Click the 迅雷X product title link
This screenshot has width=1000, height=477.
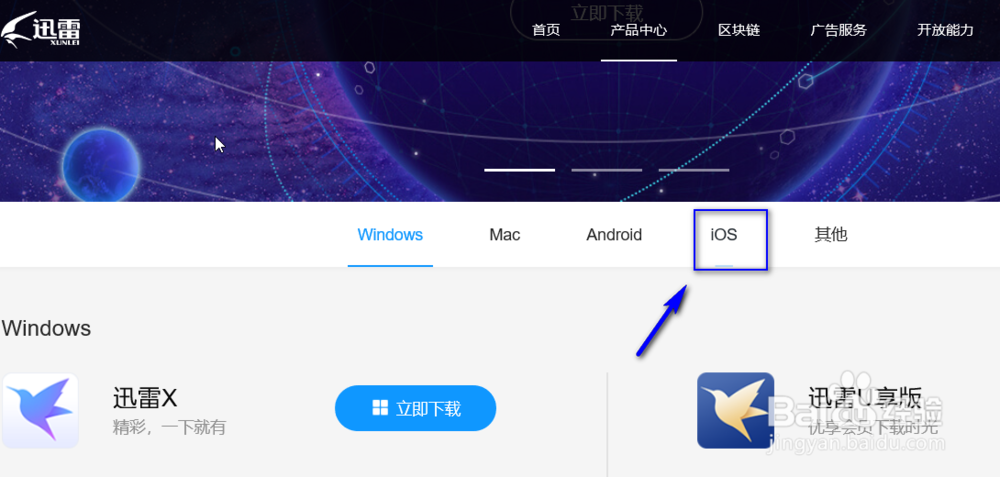pyautogui.click(x=145, y=399)
